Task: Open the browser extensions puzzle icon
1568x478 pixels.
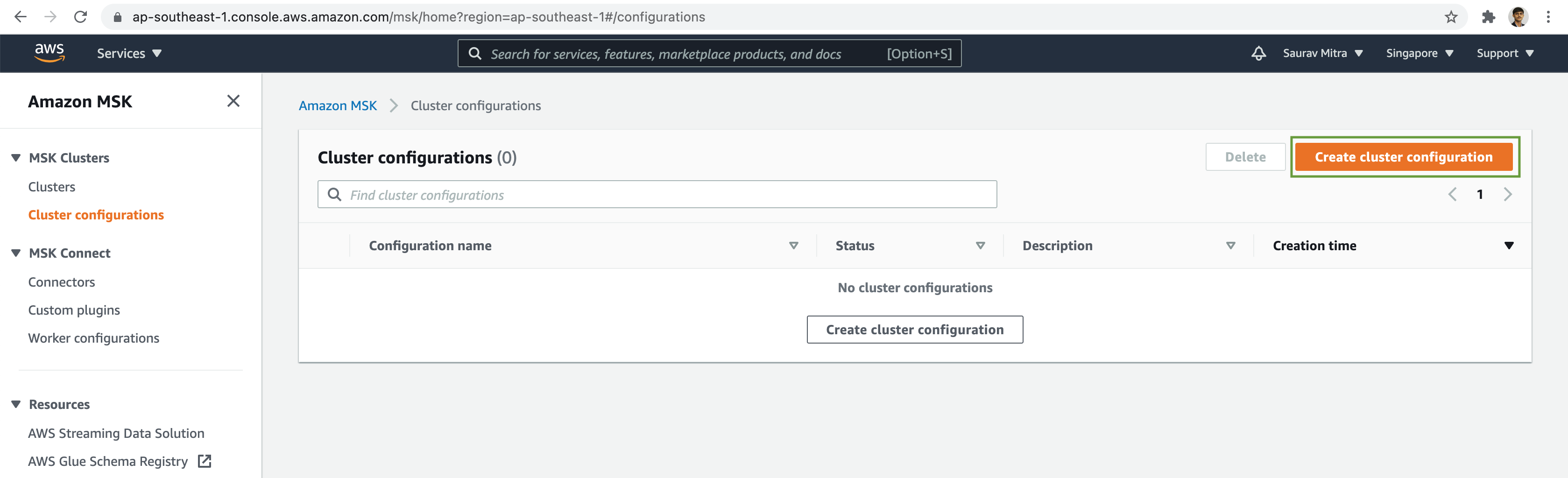Action: 1488,17
